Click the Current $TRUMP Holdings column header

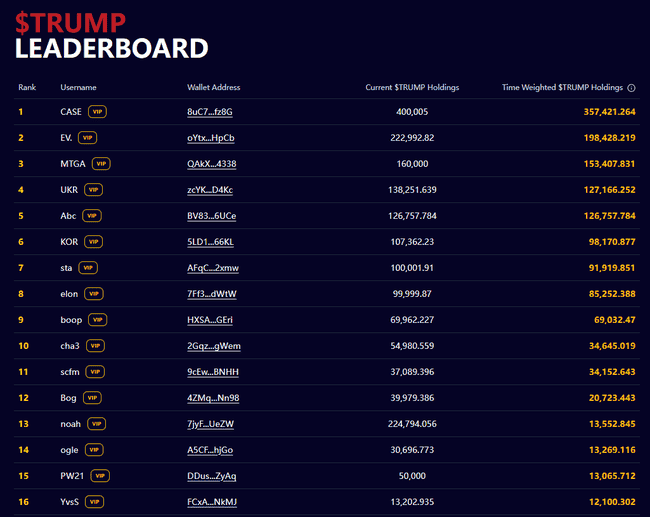coord(412,88)
